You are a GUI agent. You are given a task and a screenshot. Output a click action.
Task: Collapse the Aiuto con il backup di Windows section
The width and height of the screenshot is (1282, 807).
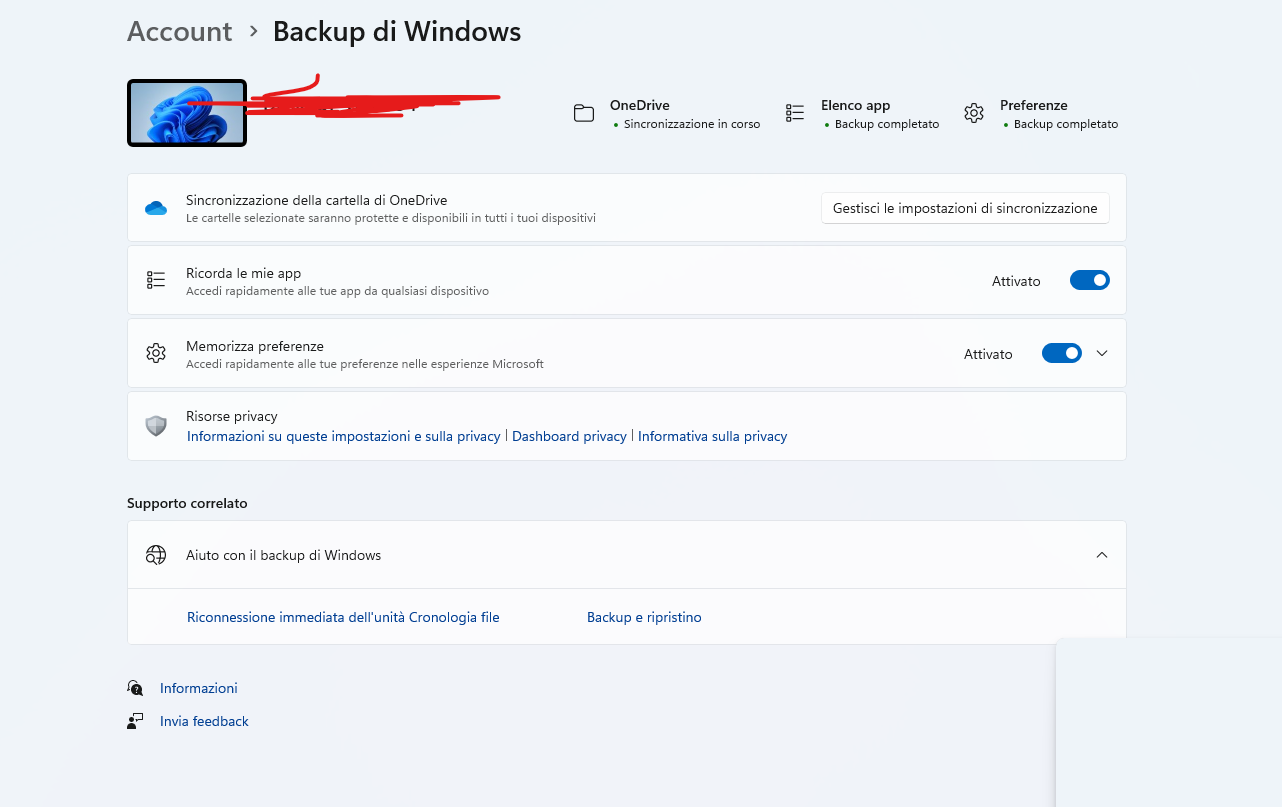click(x=1102, y=555)
